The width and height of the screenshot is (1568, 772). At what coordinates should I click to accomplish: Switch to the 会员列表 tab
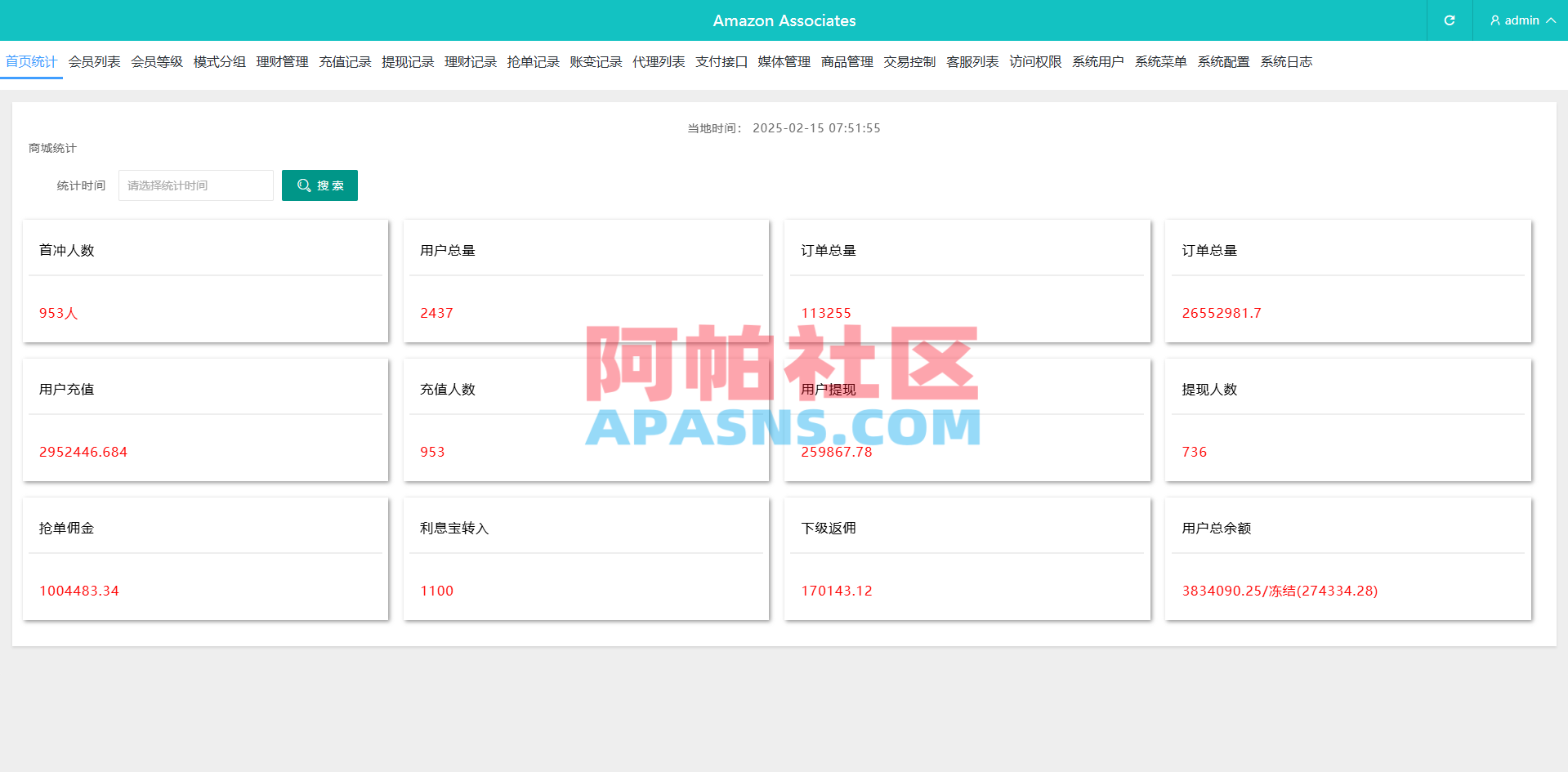click(93, 61)
